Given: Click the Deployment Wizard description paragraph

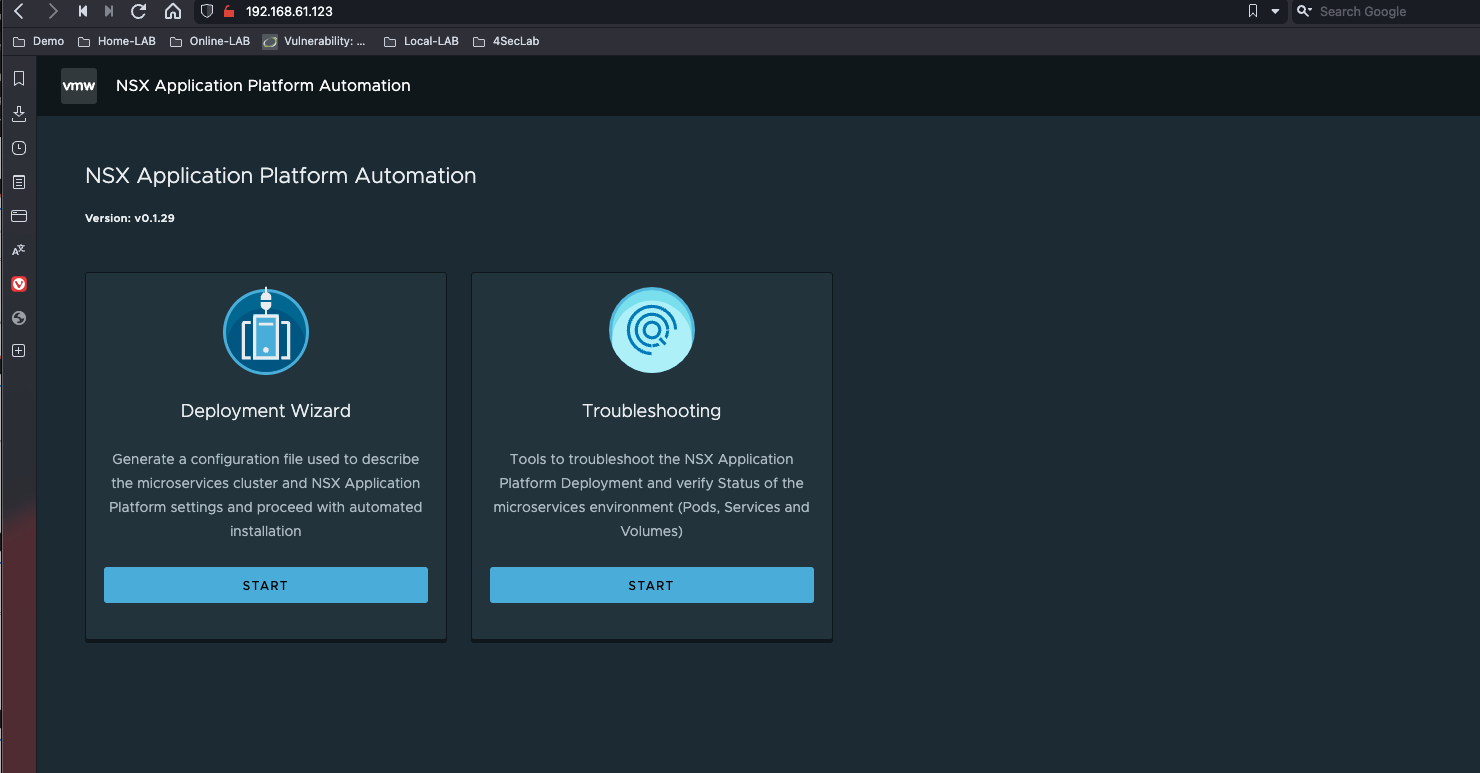Looking at the screenshot, I should [266, 495].
